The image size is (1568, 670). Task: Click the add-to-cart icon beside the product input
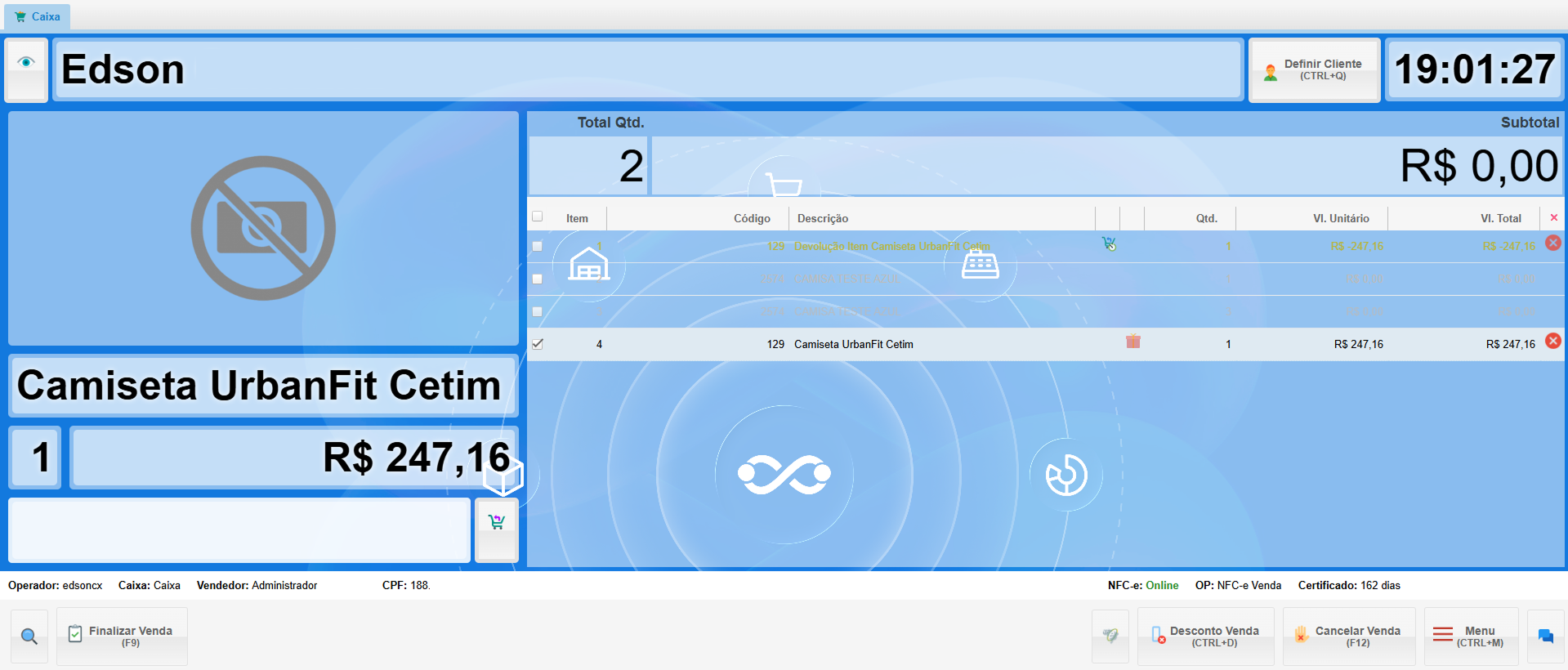click(x=496, y=523)
